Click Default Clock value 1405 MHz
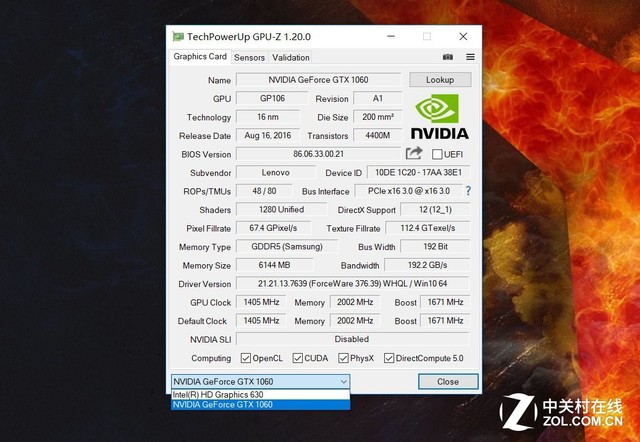Image resolution: width=640 pixels, height=442 pixels. [x=261, y=321]
